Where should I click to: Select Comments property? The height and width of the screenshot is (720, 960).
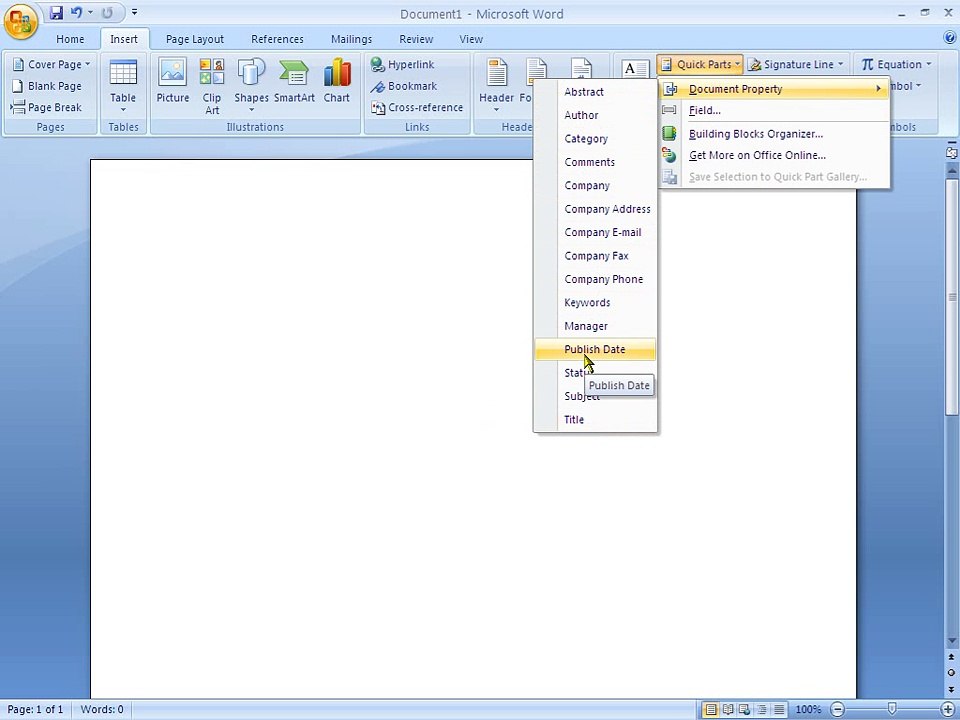[595, 162]
